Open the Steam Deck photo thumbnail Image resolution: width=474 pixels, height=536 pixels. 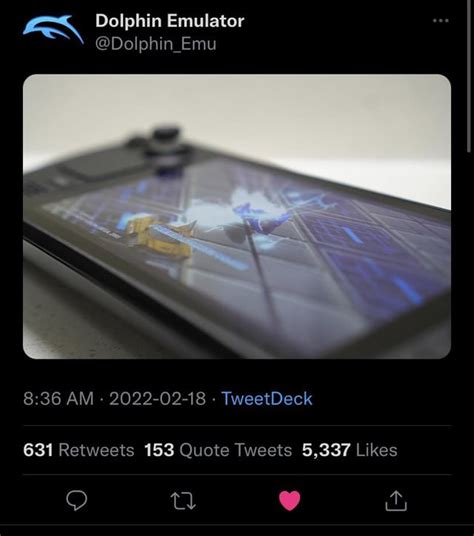coord(237,216)
